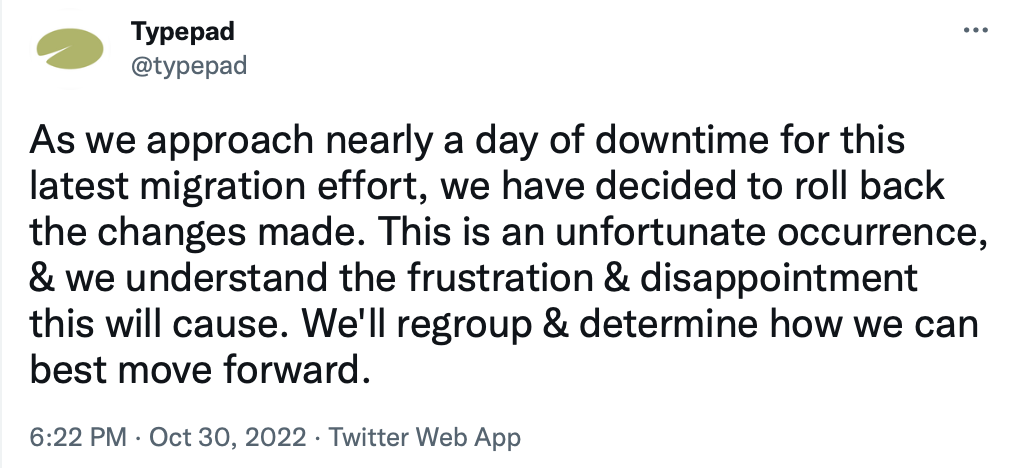
Task: Click the @typepad handle
Action: tap(189, 66)
